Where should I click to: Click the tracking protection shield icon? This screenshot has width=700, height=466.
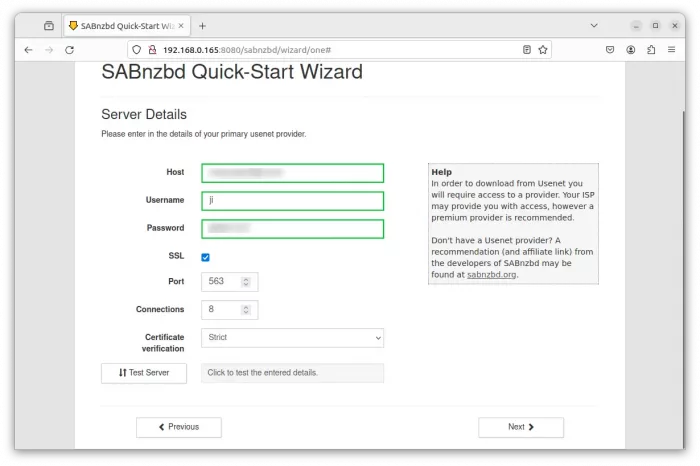tap(137, 49)
